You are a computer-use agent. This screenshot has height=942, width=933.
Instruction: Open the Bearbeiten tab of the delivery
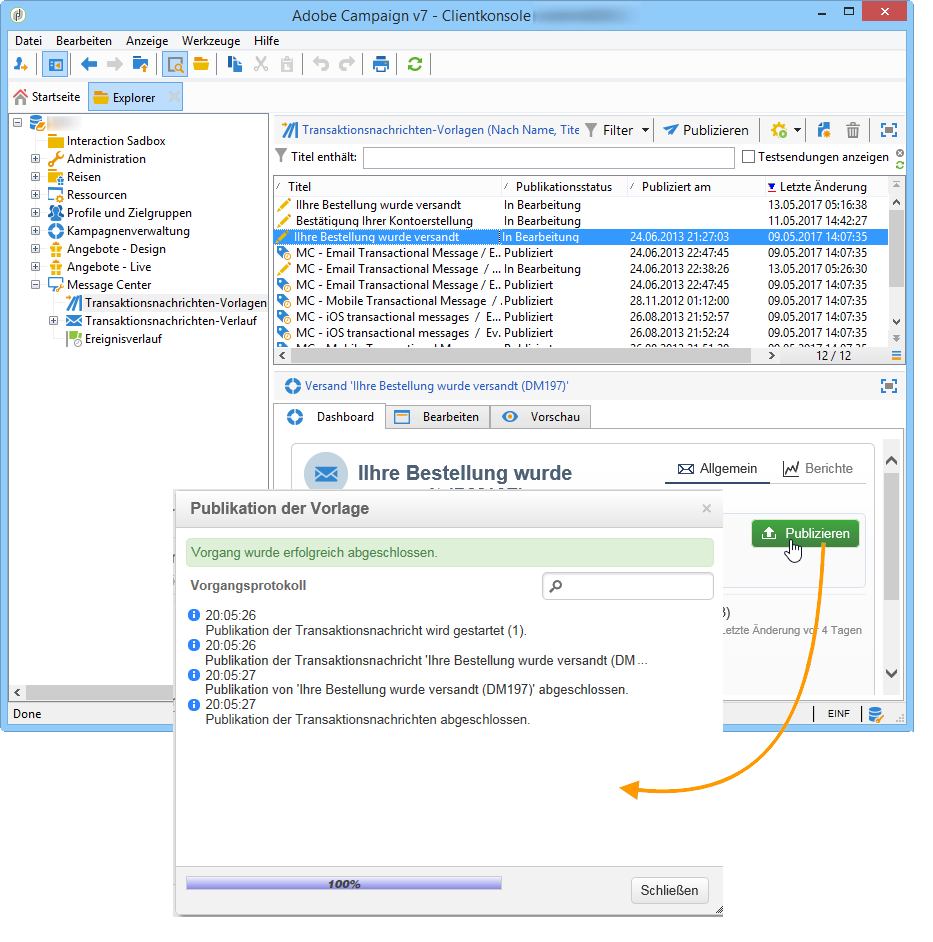pyautogui.click(x=438, y=417)
